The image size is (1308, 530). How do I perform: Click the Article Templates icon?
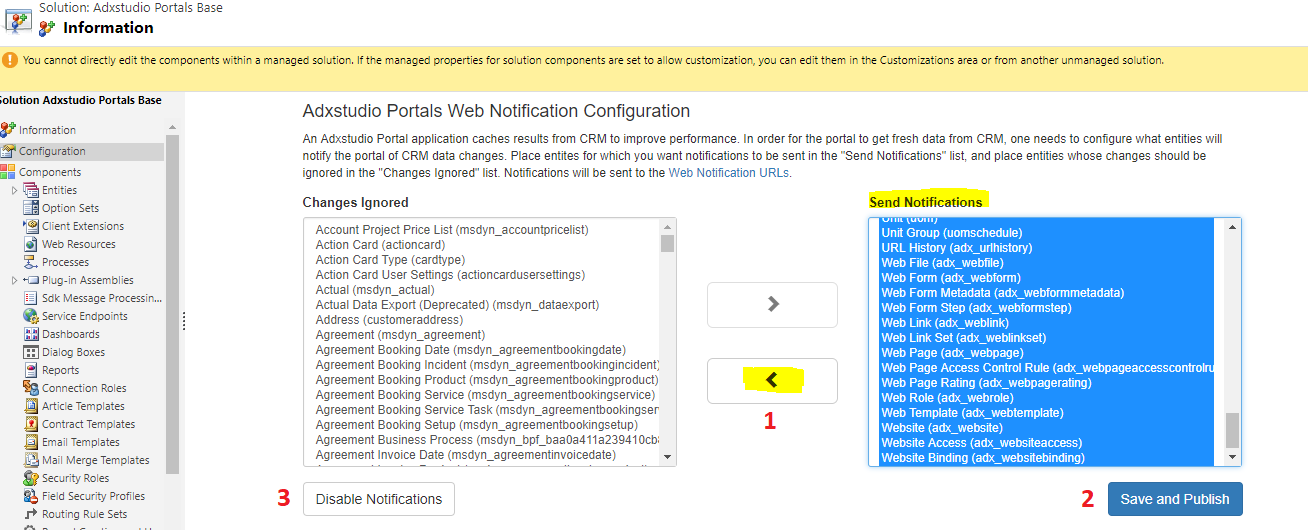pyautogui.click(x=31, y=406)
